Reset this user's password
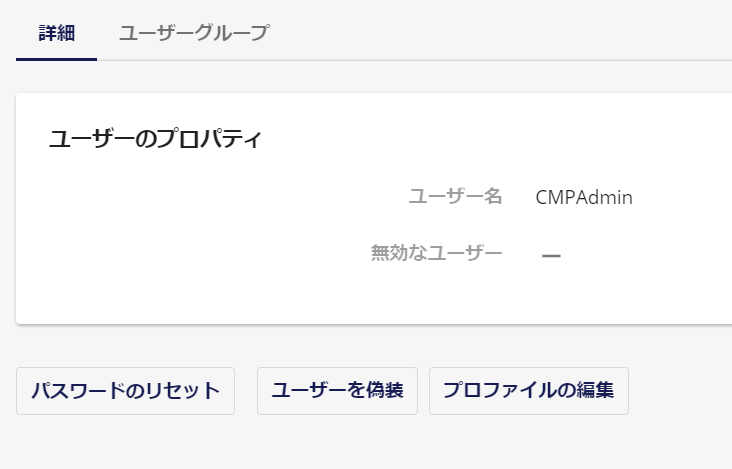The width and height of the screenshot is (732, 469). tap(126, 391)
